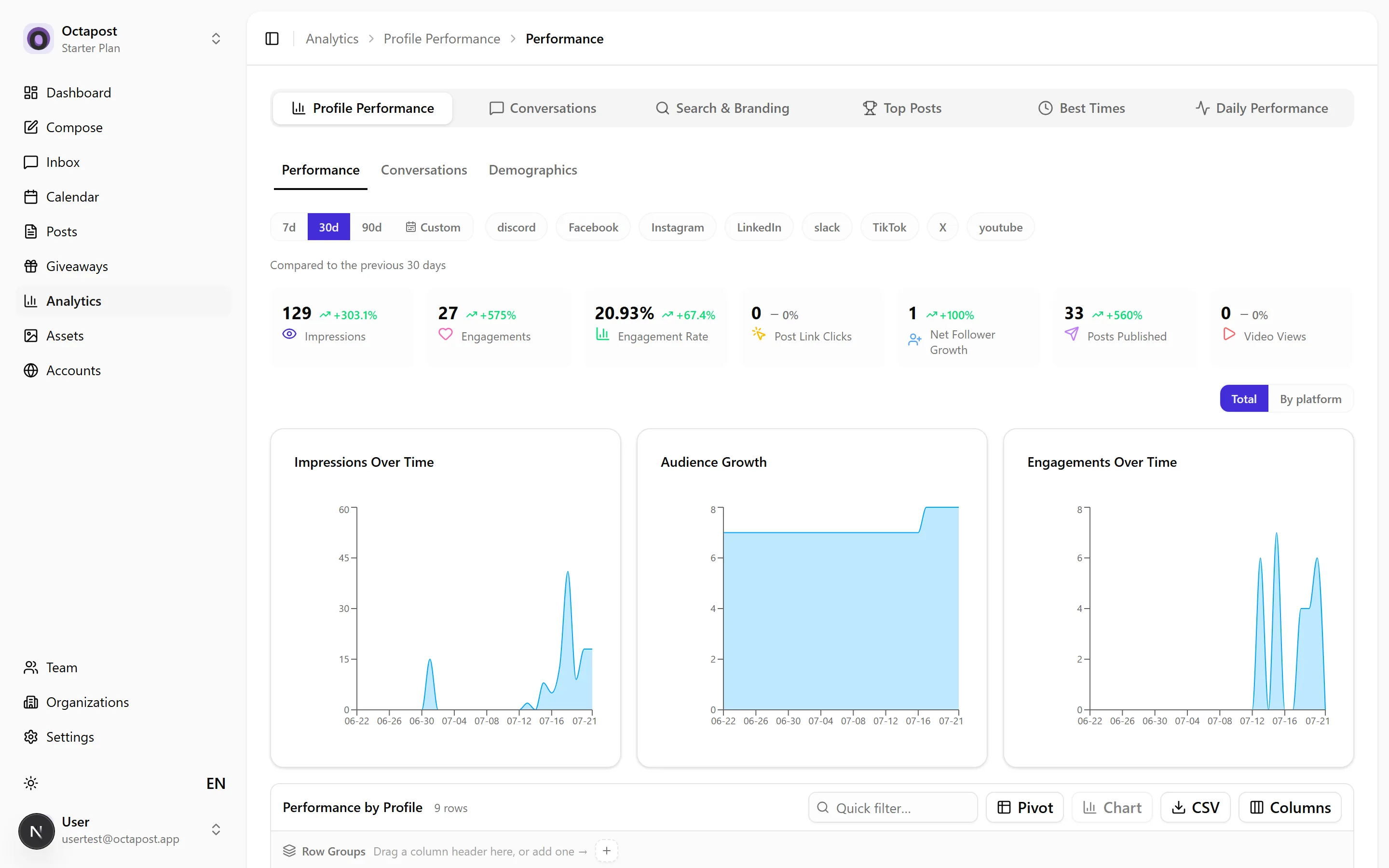Switch charts to Total view
Screen dimensions: 1389x868
[x=1244, y=399]
